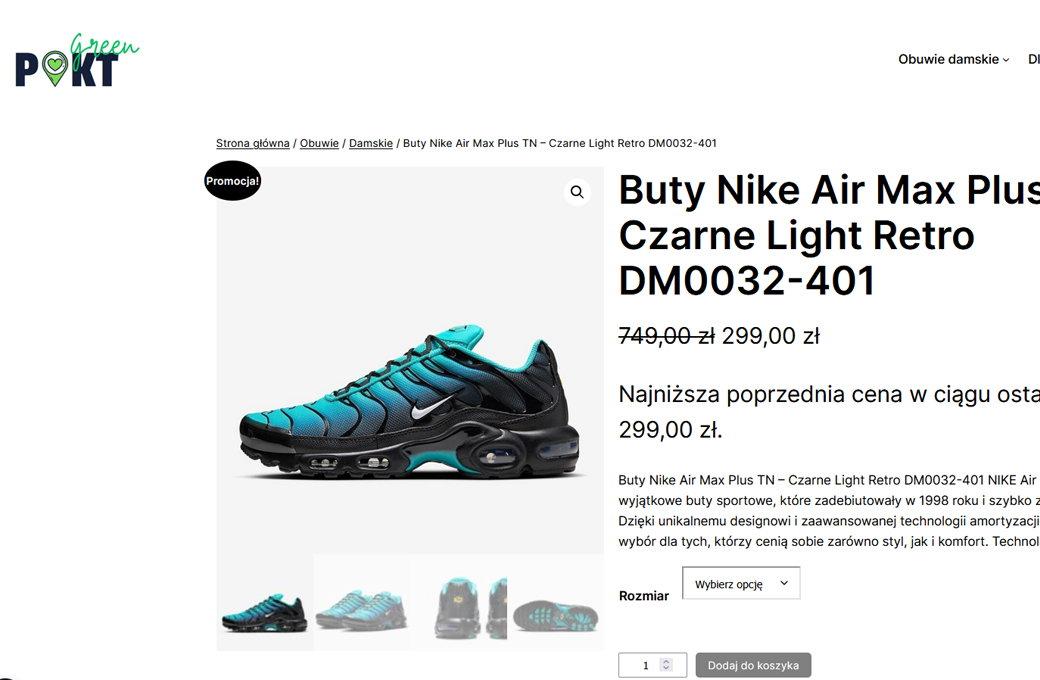The width and height of the screenshot is (1040, 680).
Task: Select the first side-view shoe thumbnail
Action: pos(265,602)
